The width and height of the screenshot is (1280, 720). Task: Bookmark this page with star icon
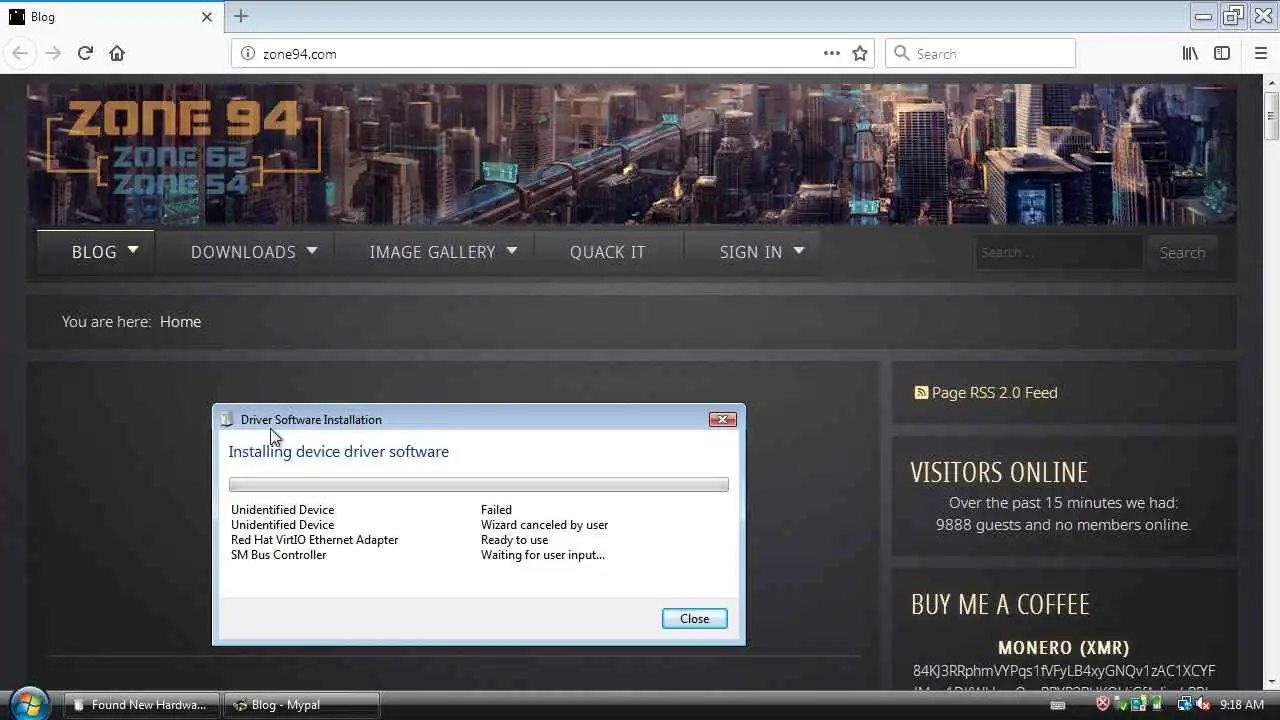[x=860, y=53]
